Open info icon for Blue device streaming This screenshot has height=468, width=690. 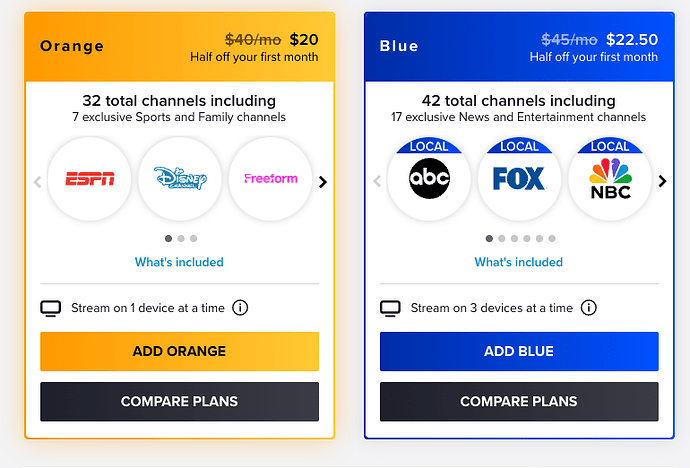[589, 308]
